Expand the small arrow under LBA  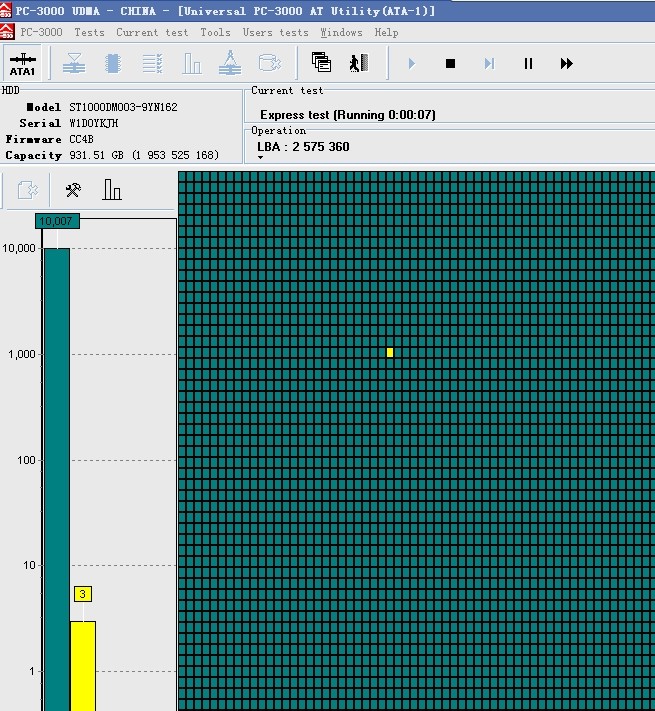261,157
